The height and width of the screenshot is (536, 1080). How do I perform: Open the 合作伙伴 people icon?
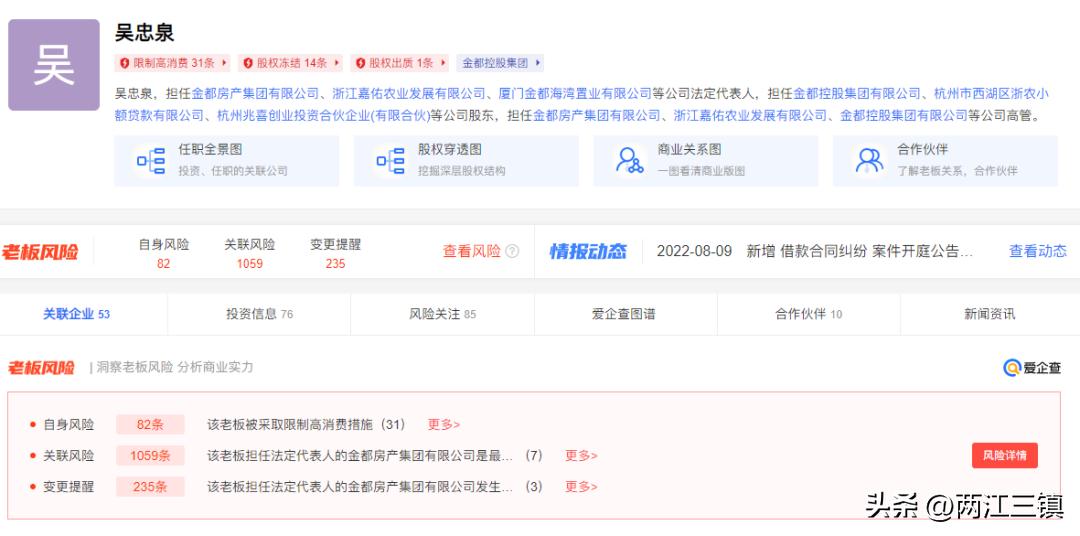pyautogui.click(x=869, y=161)
